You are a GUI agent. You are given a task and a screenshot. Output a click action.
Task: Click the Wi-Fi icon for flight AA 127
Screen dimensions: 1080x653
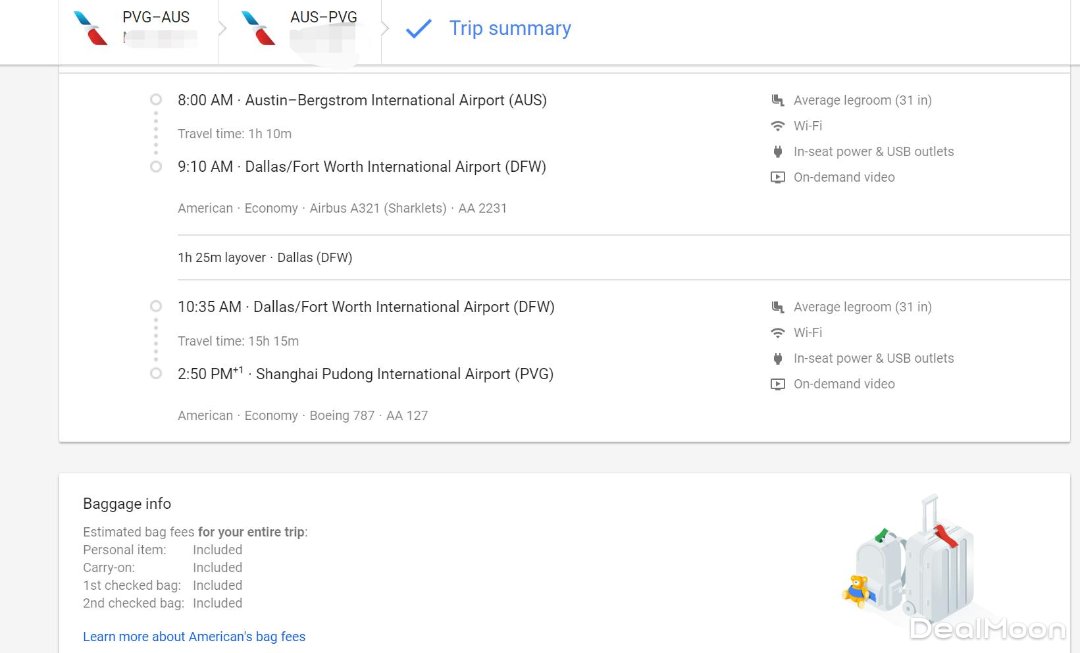778,333
